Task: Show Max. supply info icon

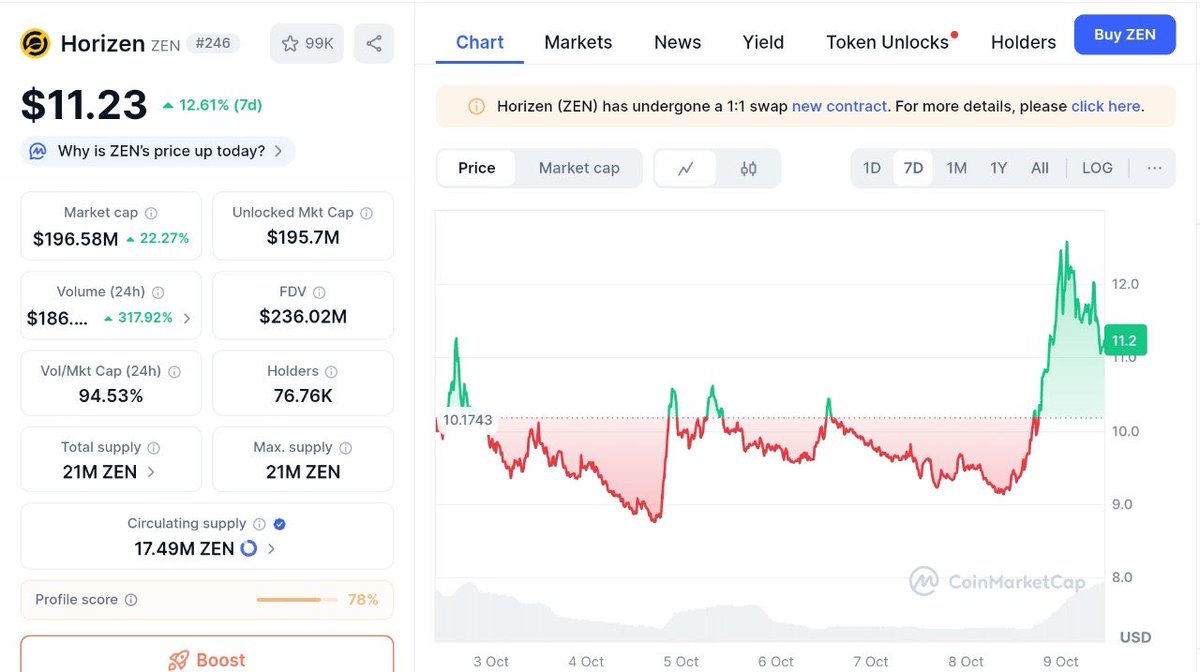Action: [346, 448]
